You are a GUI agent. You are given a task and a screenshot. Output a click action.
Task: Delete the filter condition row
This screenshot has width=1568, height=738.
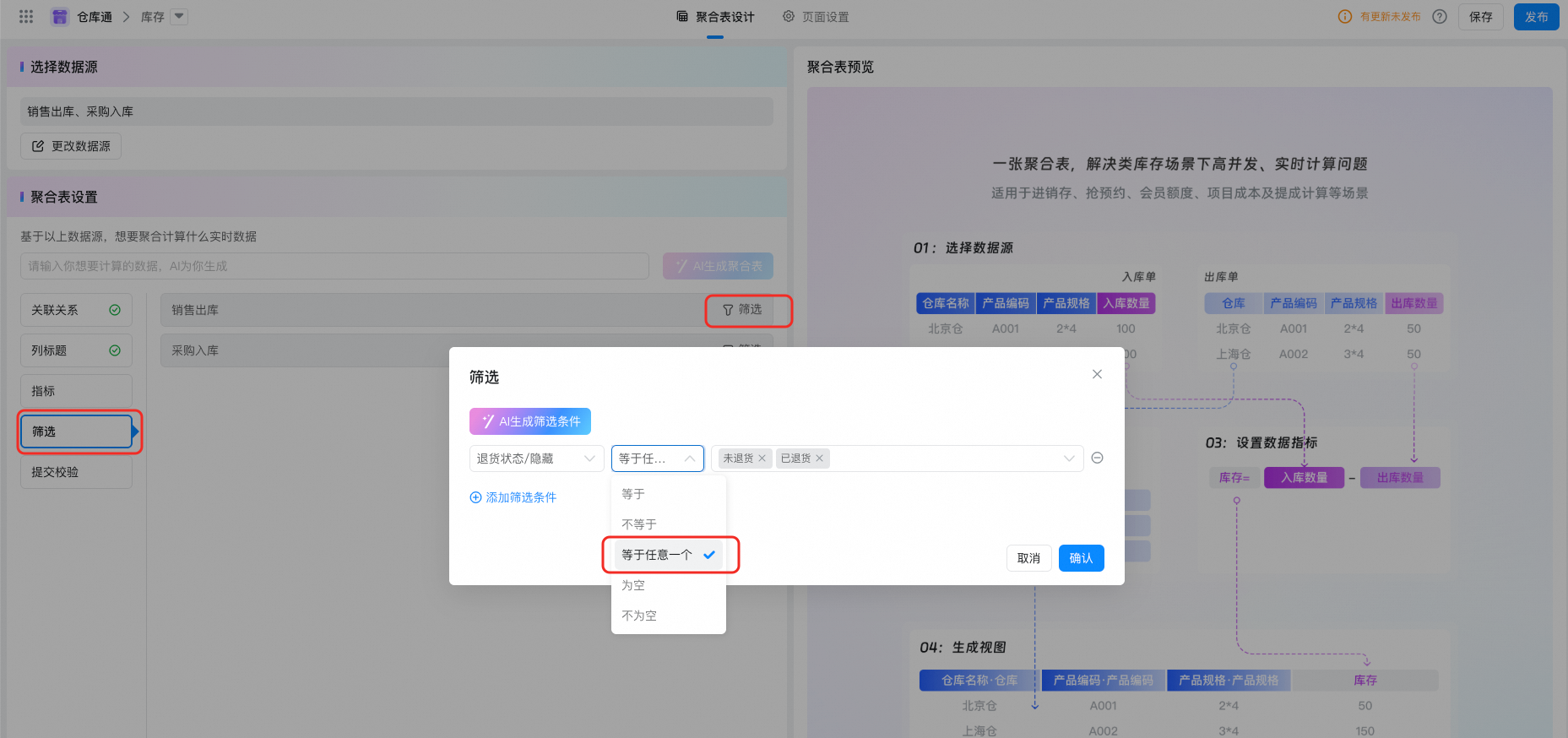tap(1098, 458)
